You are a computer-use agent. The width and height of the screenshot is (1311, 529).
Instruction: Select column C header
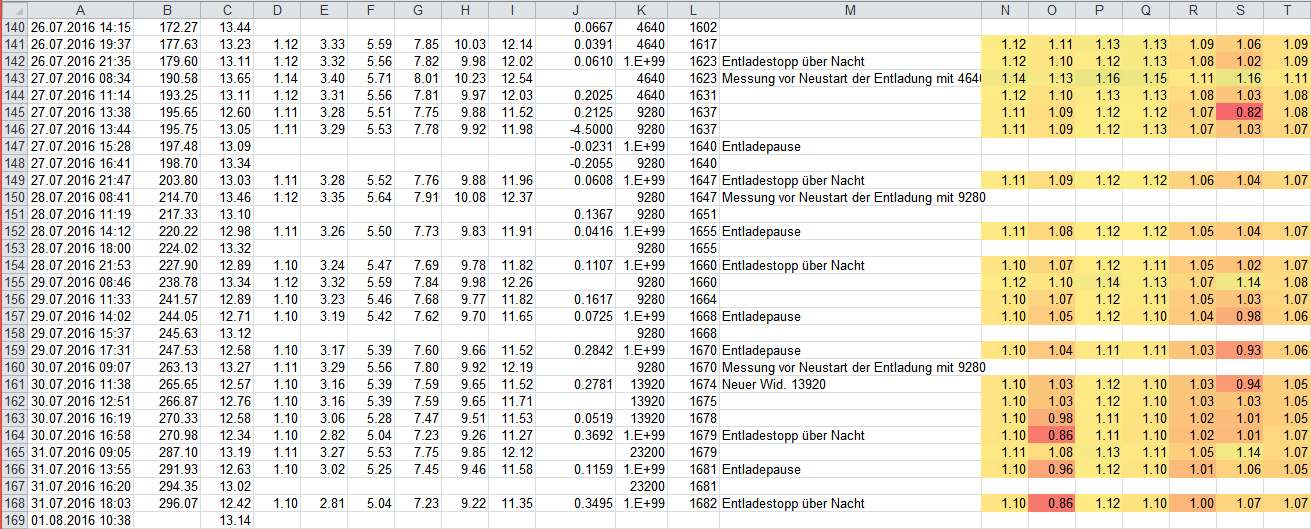tap(229, 10)
